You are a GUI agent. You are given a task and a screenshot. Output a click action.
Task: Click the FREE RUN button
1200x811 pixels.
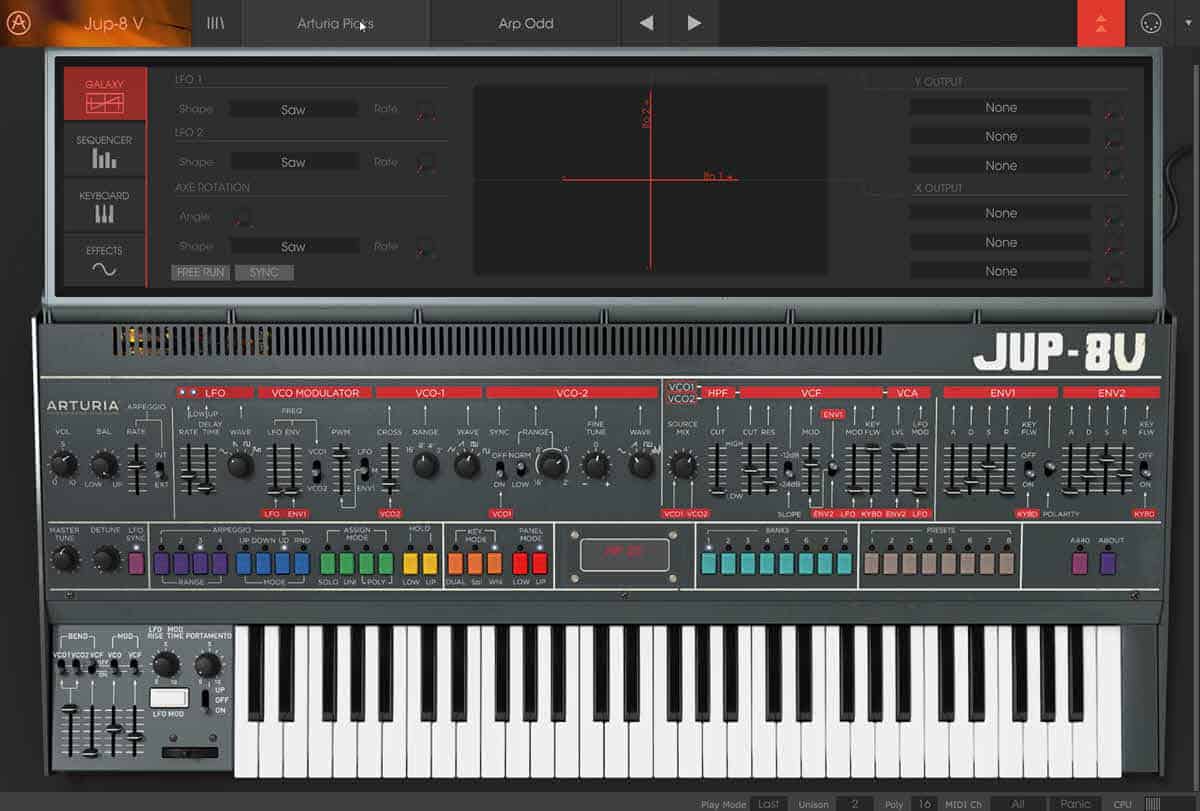click(200, 272)
